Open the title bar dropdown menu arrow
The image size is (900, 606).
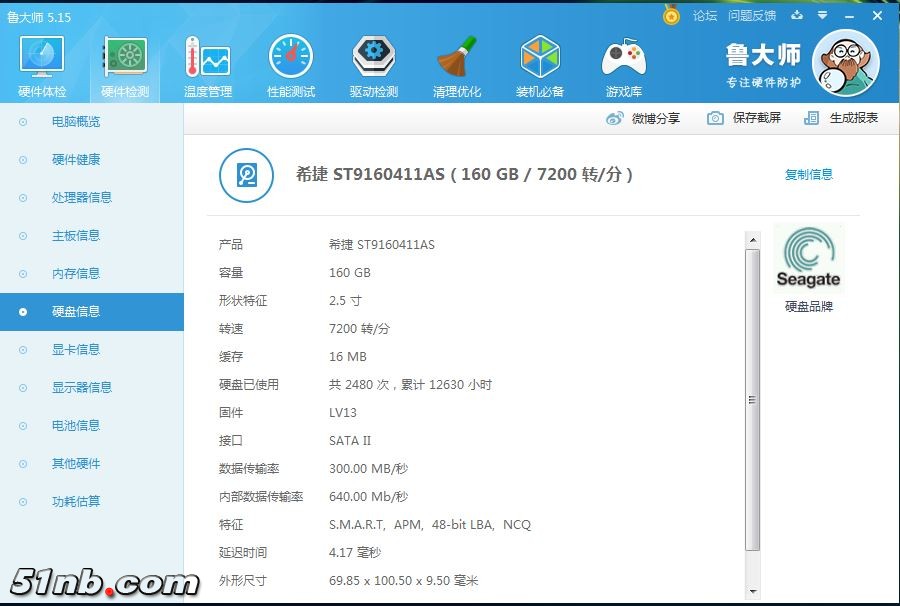821,15
